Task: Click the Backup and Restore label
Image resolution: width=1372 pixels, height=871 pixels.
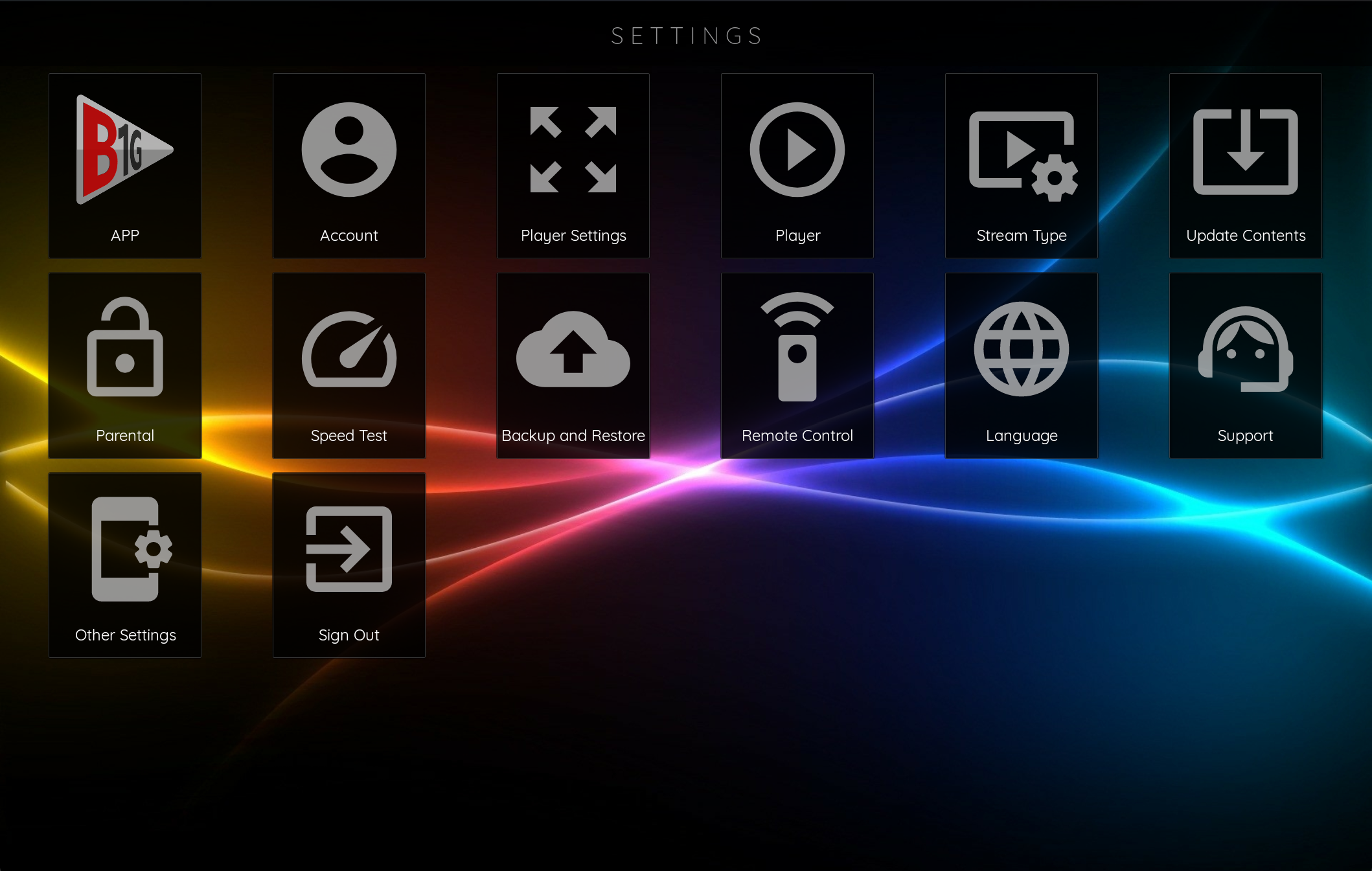Action: (x=573, y=436)
